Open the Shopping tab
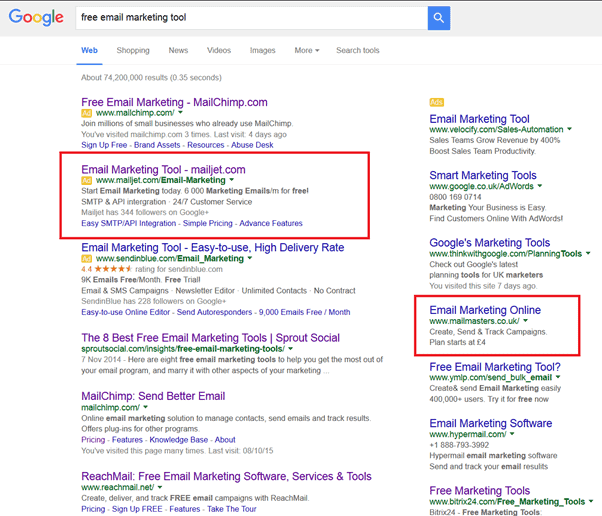The width and height of the screenshot is (602, 516). (133, 50)
